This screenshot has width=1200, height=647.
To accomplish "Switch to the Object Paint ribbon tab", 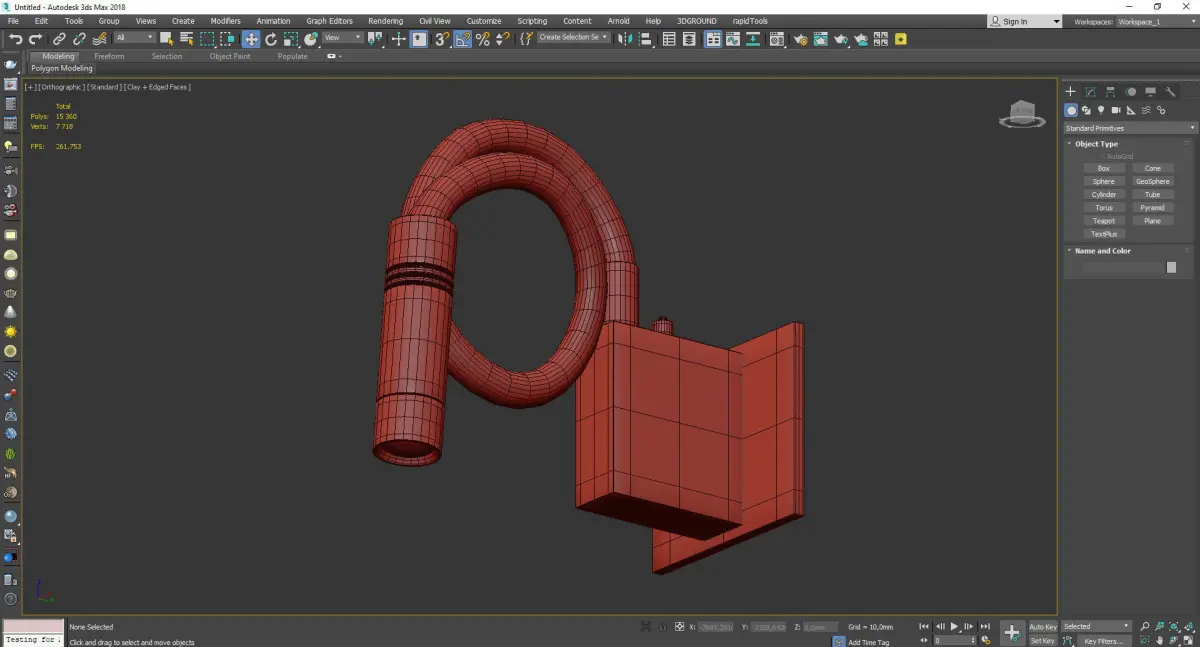I will click(x=230, y=56).
